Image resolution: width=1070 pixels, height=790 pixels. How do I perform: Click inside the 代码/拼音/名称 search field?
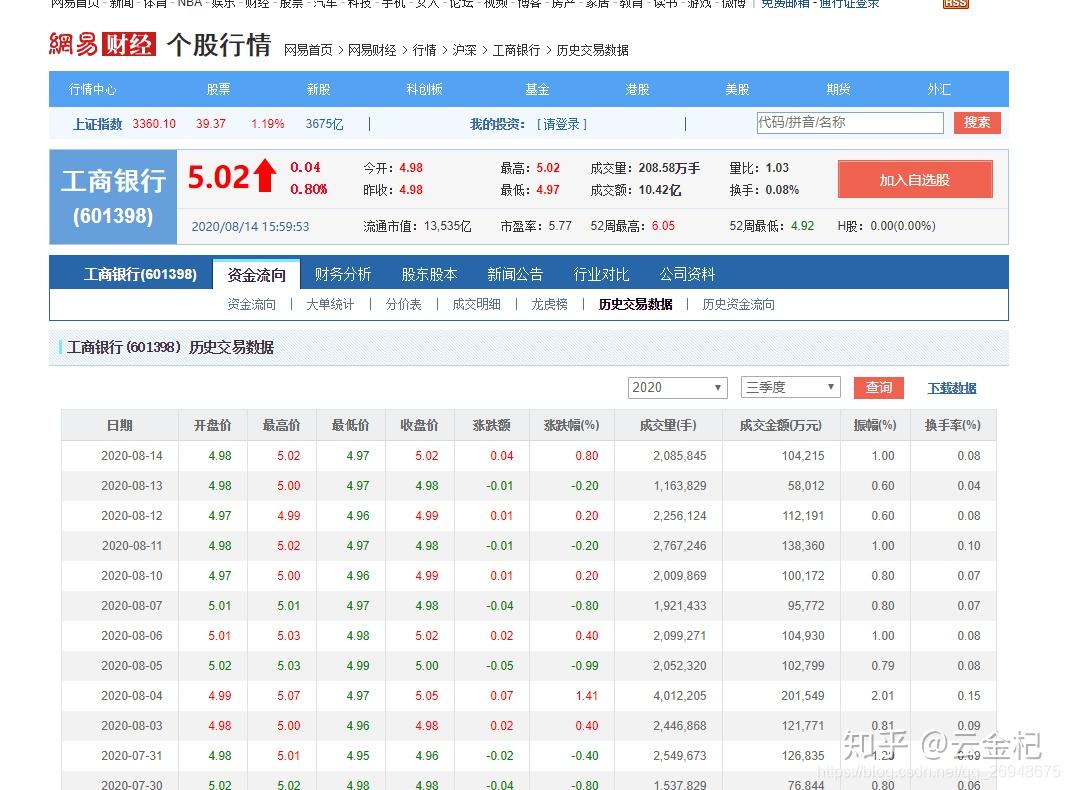pos(850,122)
